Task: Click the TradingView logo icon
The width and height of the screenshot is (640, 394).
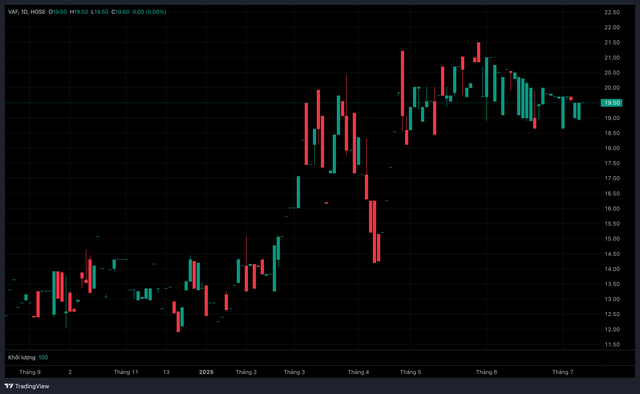Action: [9, 386]
